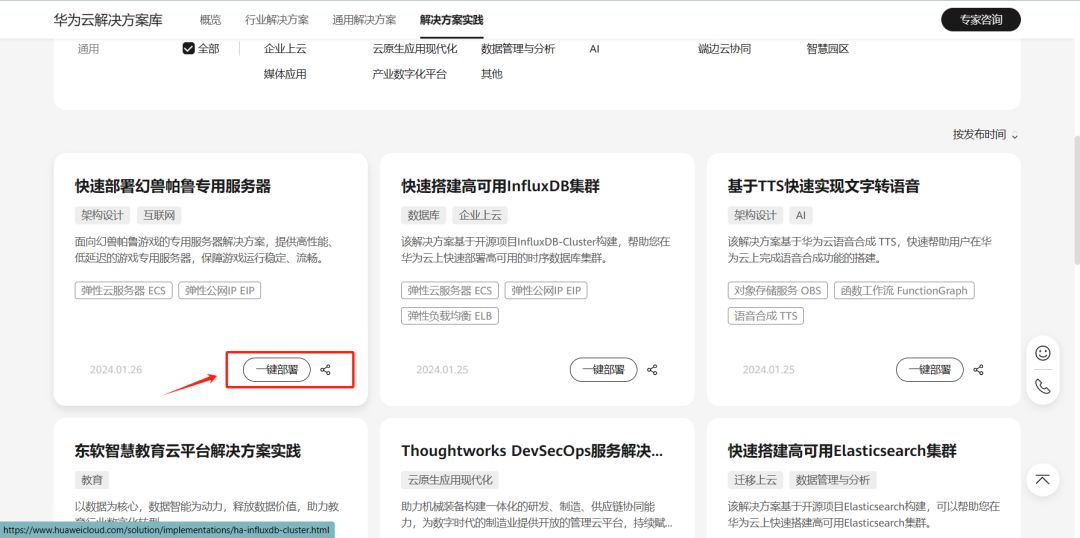Click 弹性公网IP EIP tag on 幻兽帕鲁 card

(220, 291)
